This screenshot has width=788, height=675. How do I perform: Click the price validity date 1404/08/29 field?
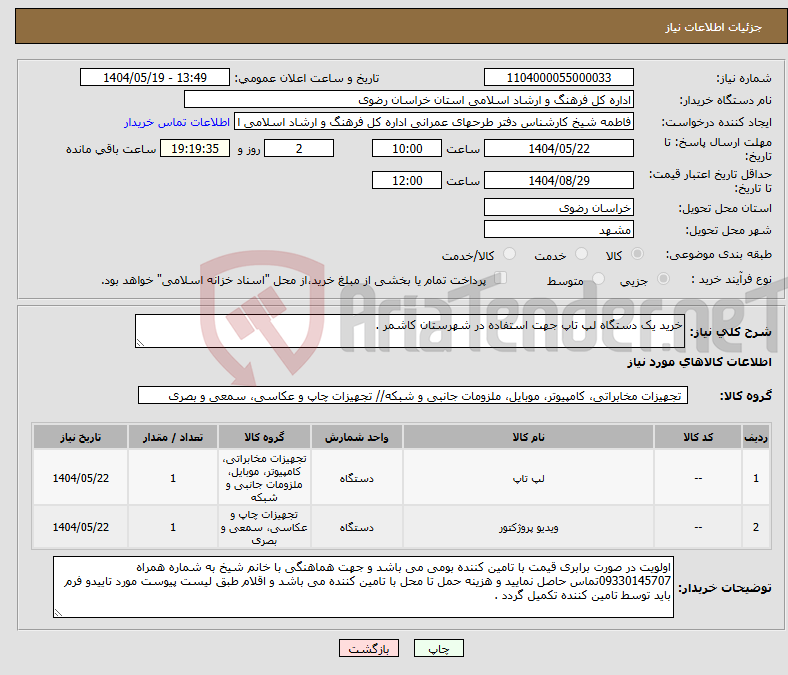pos(559,180)
